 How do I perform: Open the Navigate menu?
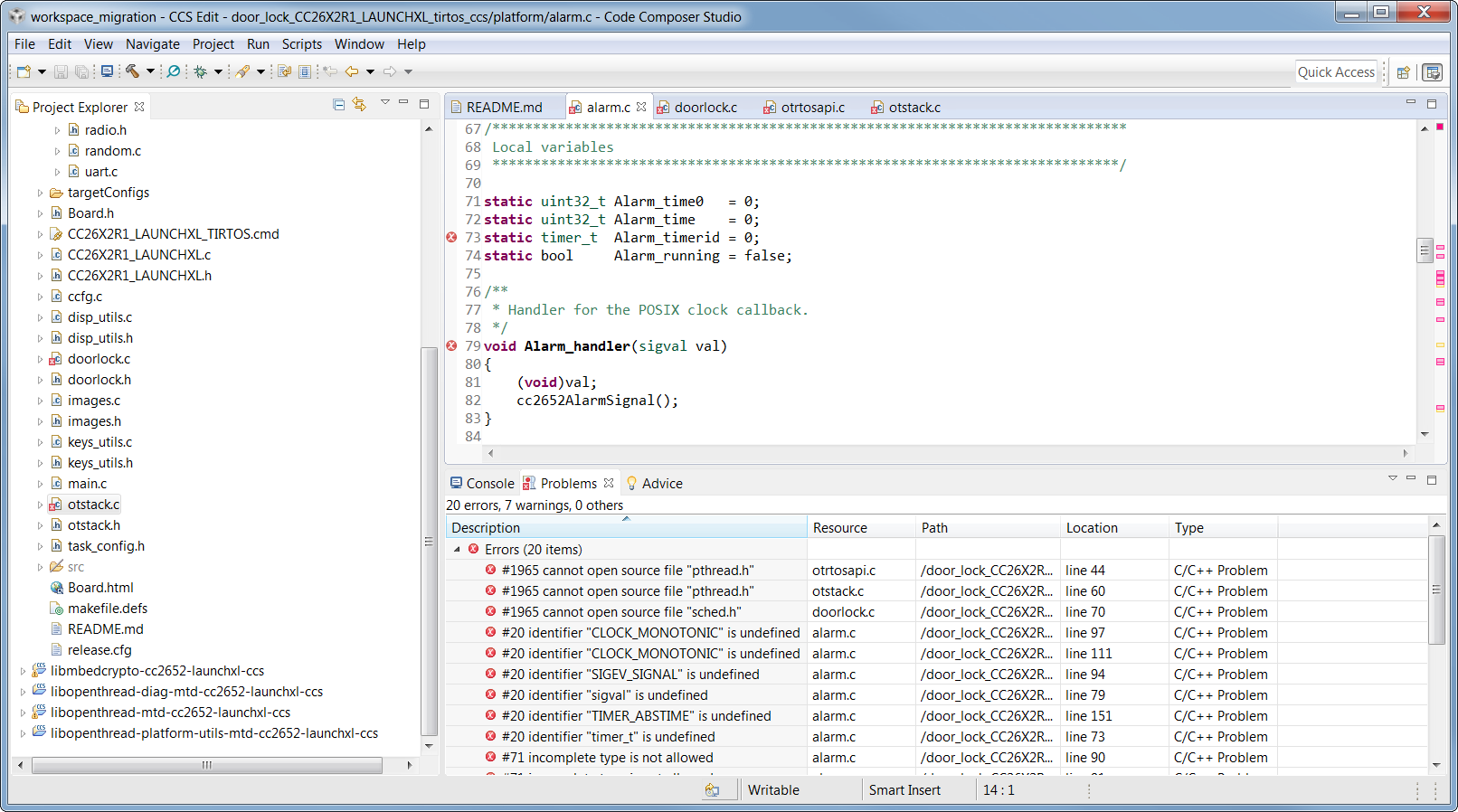point(152,44)
